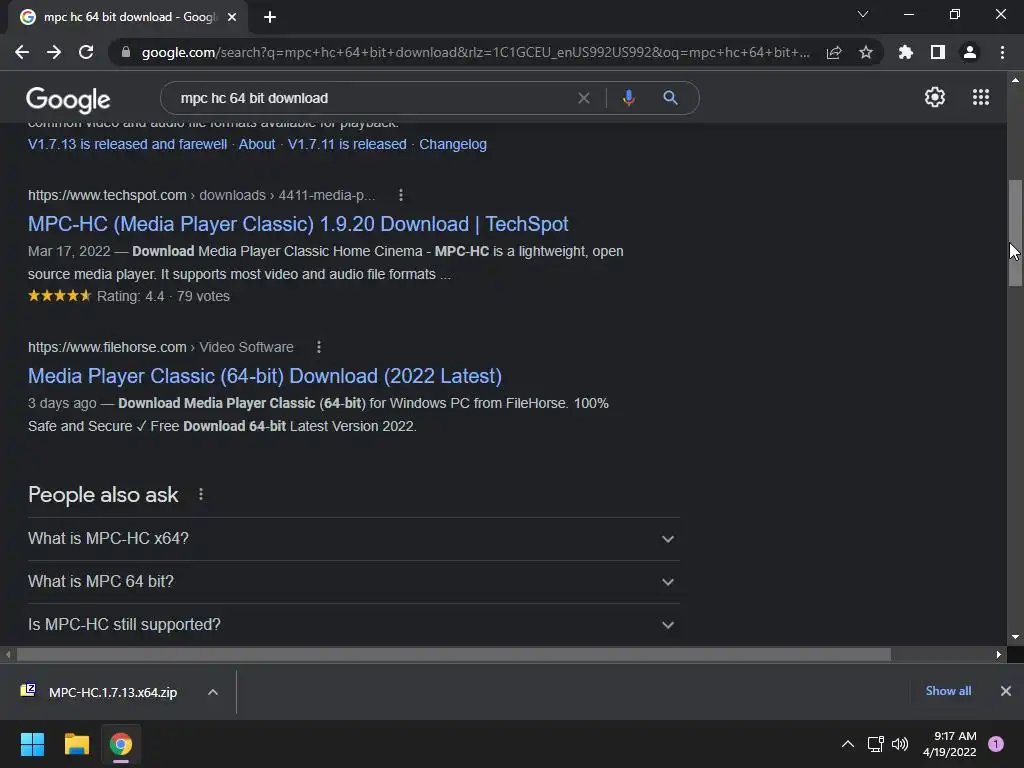Bookmark this page with the star icon
The height and width of the screenshot is (768, 1024).
pos(866,52)
